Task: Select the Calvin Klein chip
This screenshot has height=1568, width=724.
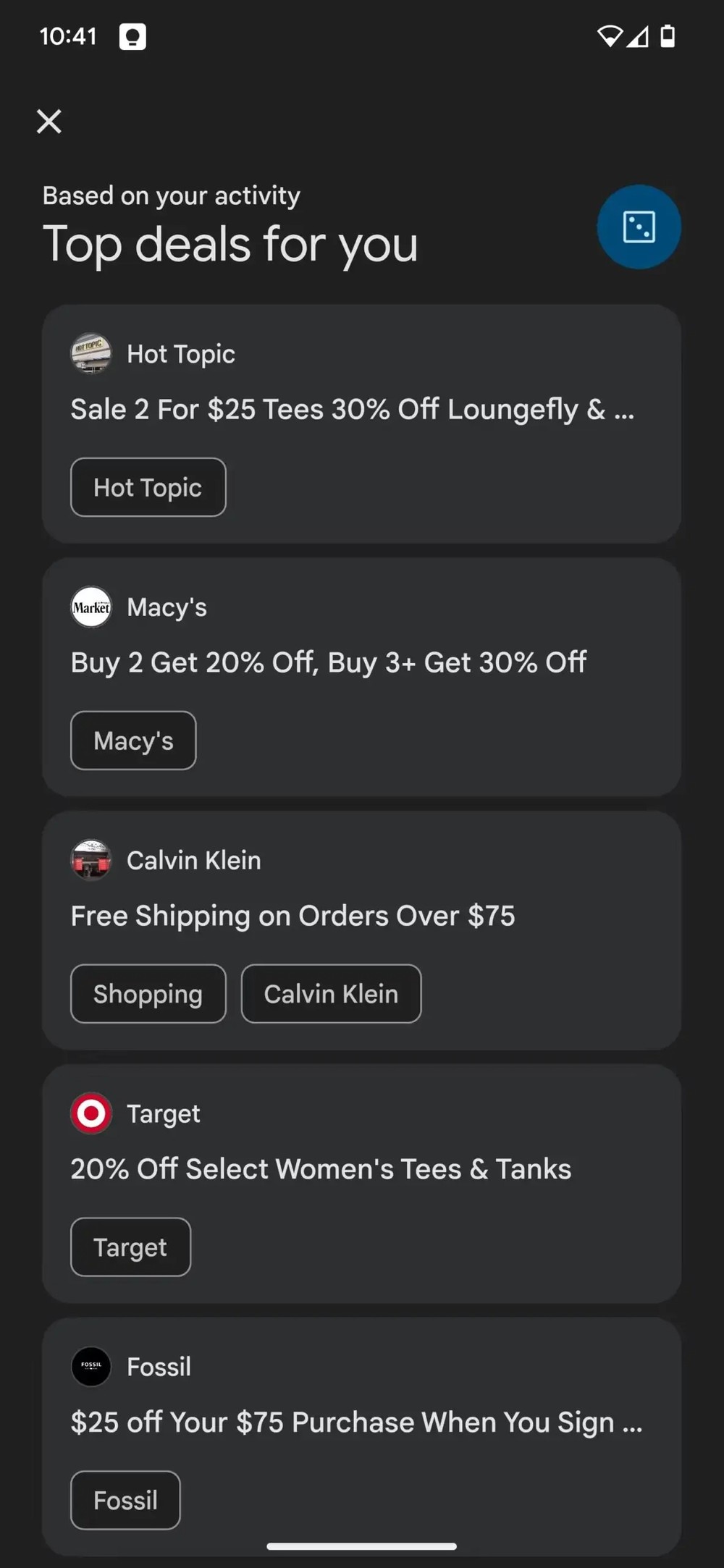Action: point(331,994)
